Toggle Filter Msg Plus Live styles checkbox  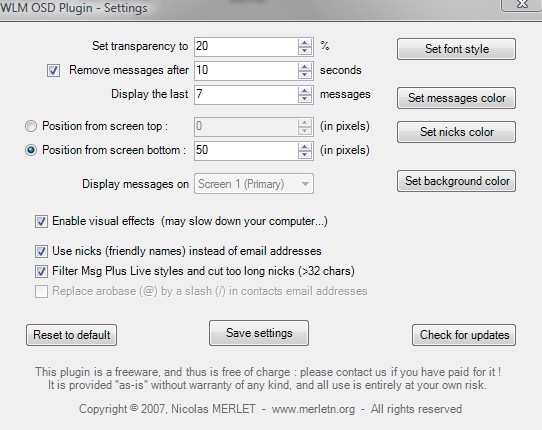coord(41,271)
